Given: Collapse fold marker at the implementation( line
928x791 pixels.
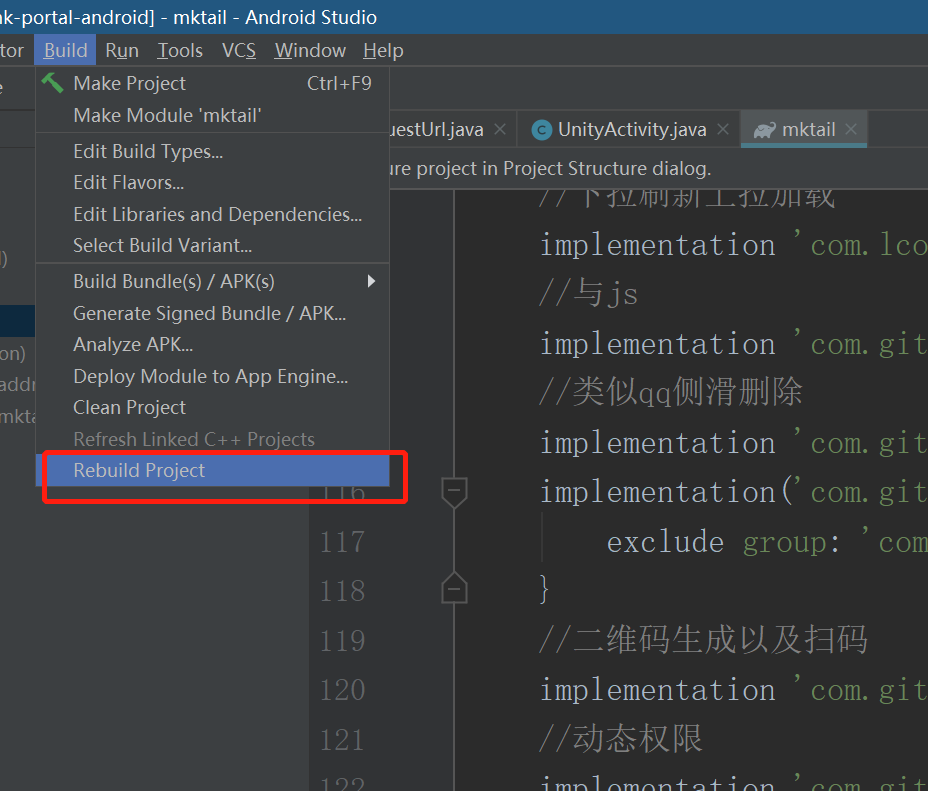Looking at the screenshot, I should click(x=455, y=492).
